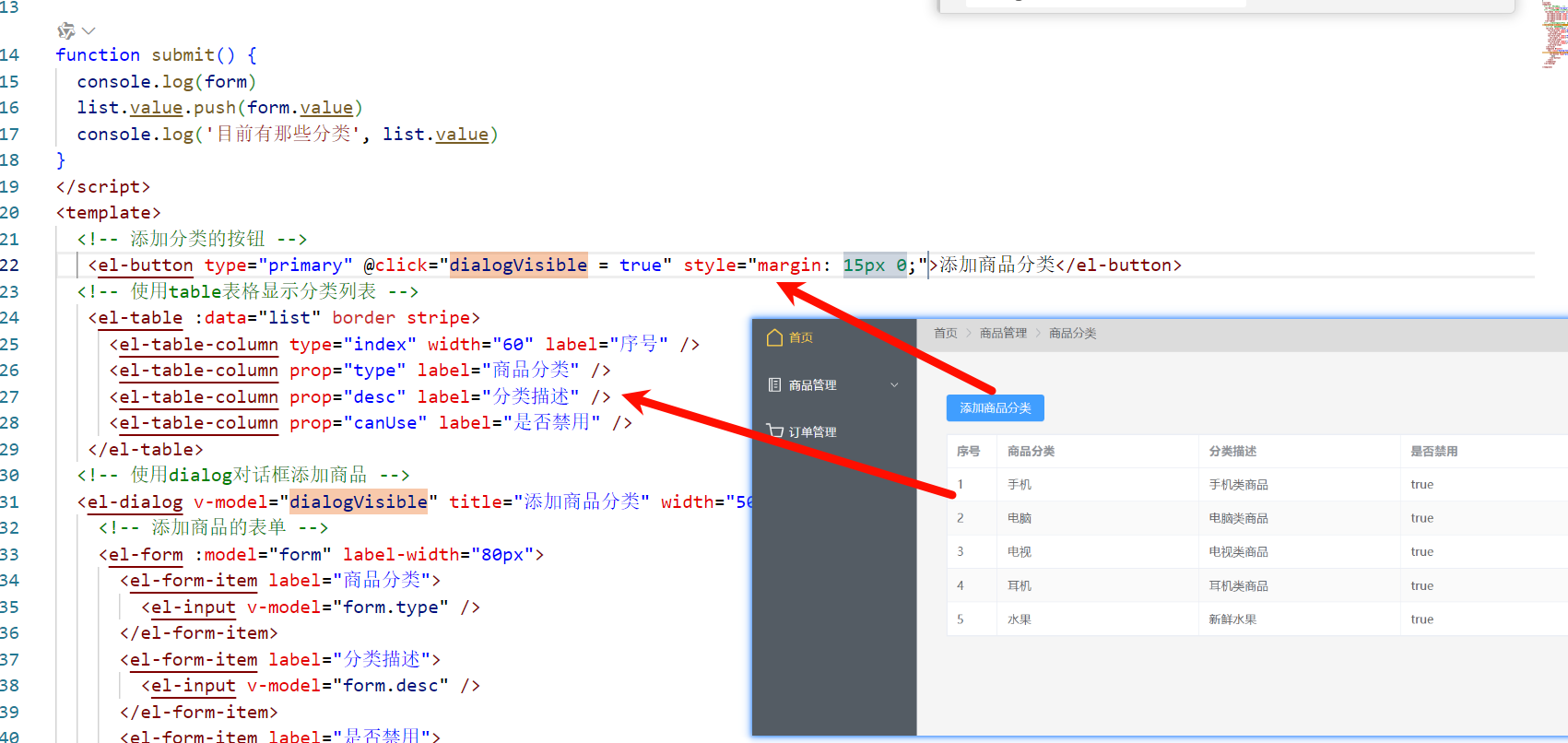Click 首页 breadcrumb link
Image resolution: width=1568 pixels, height=743 pixels.
tap(945, 333)
